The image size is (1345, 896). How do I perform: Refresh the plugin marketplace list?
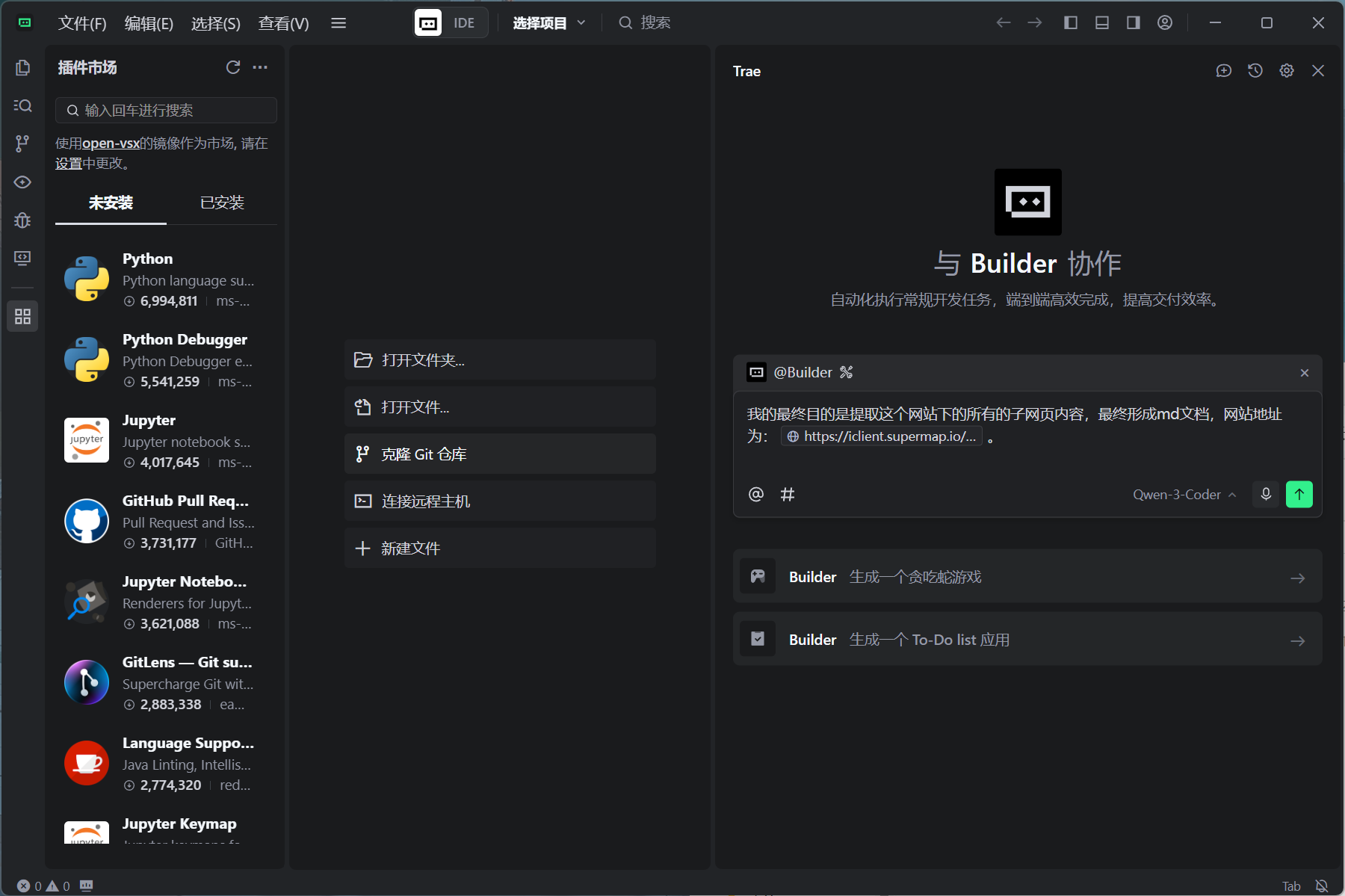(x=233, y=67)
